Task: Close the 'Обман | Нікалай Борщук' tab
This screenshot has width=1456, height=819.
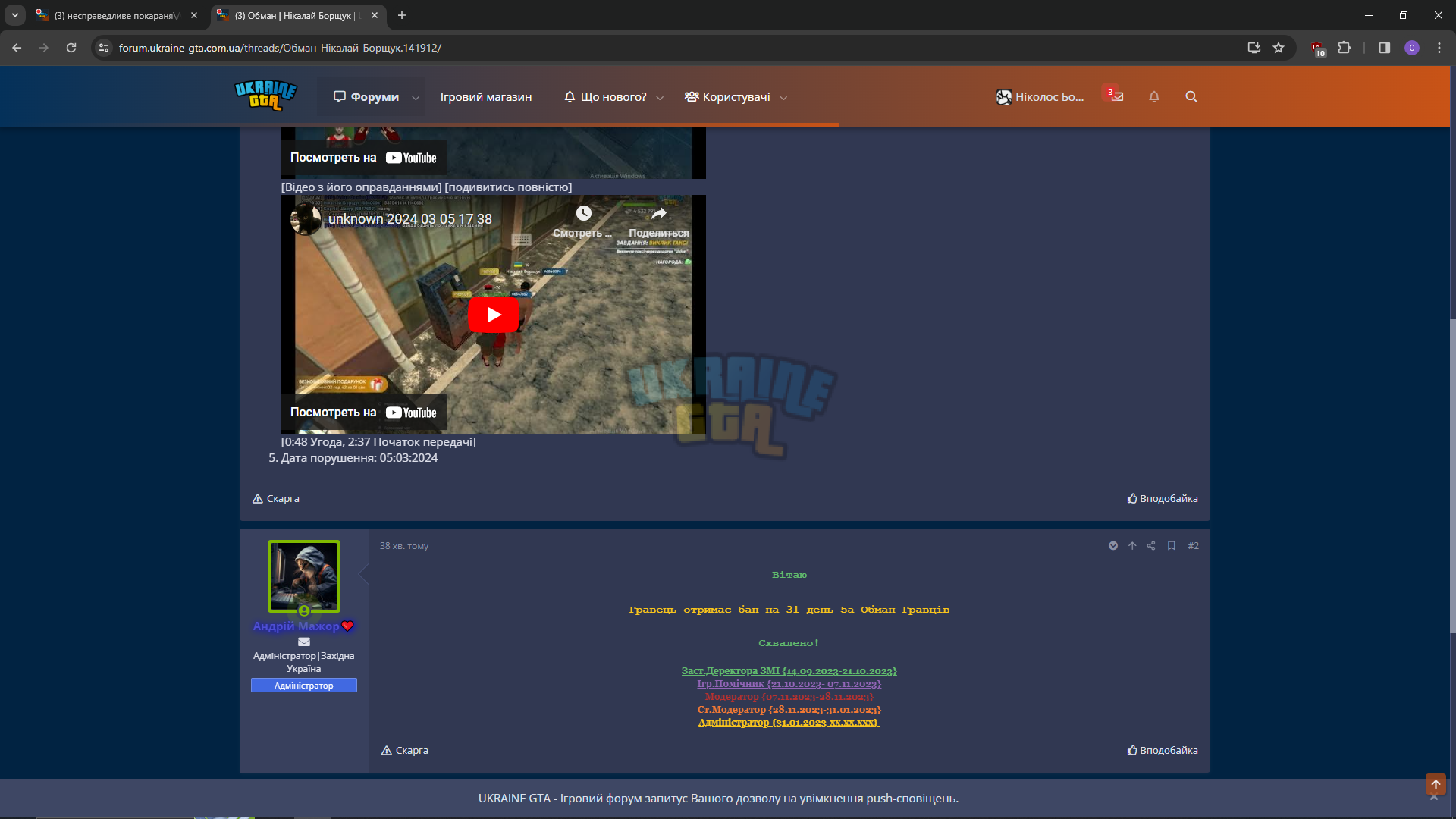Action: pyautogui.click(x=375, y=15)
